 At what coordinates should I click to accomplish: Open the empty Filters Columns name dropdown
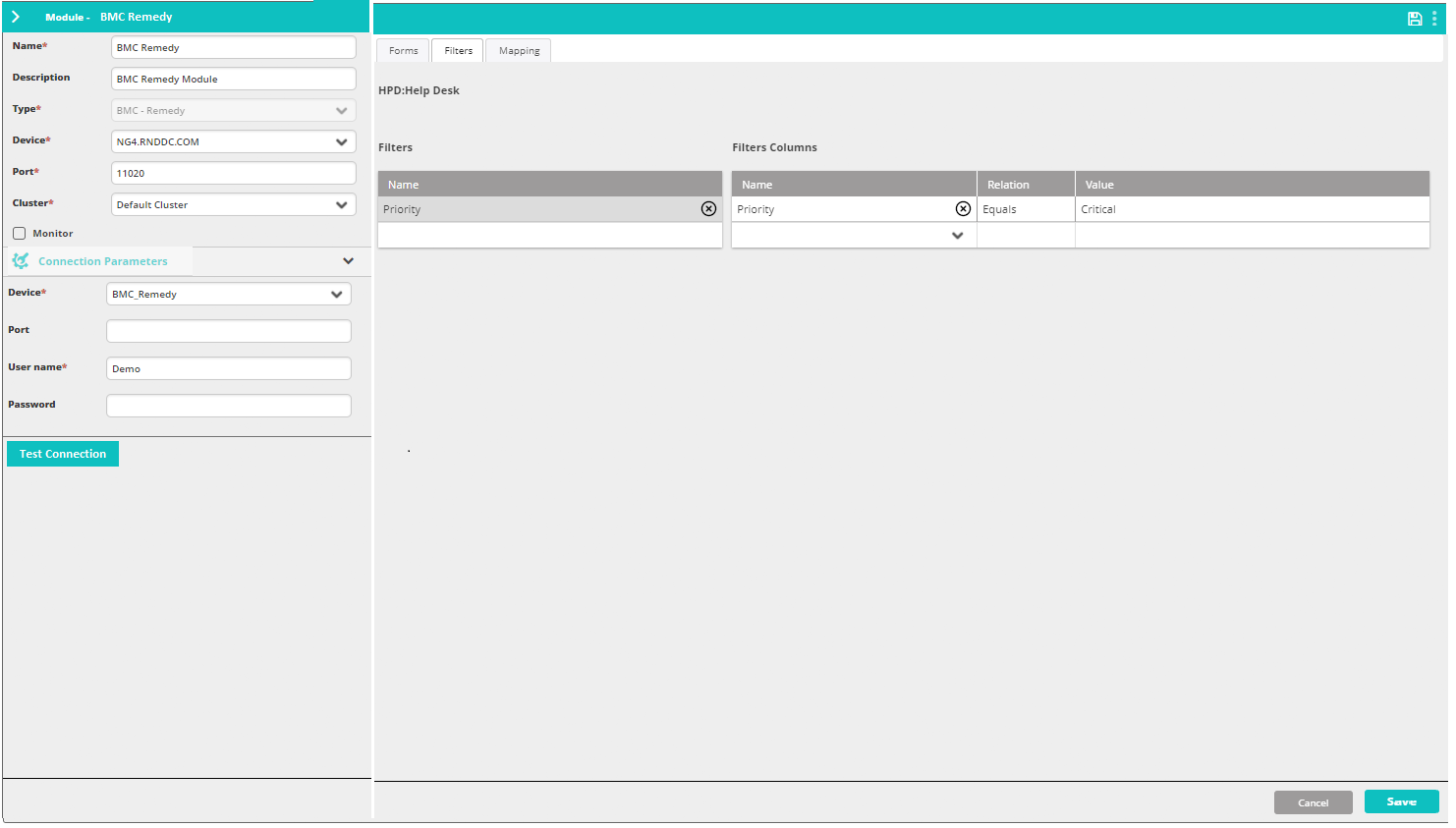pos(854,236)
